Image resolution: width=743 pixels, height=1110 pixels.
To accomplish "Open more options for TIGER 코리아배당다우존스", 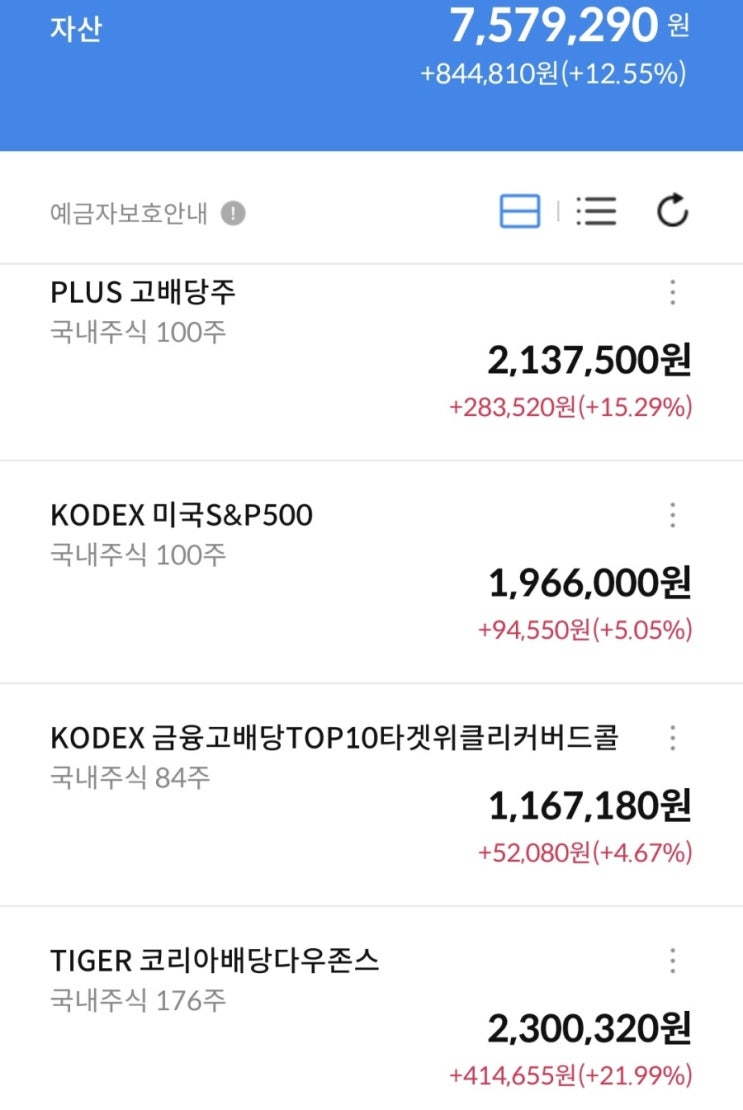I will click(x=672, y=961).
